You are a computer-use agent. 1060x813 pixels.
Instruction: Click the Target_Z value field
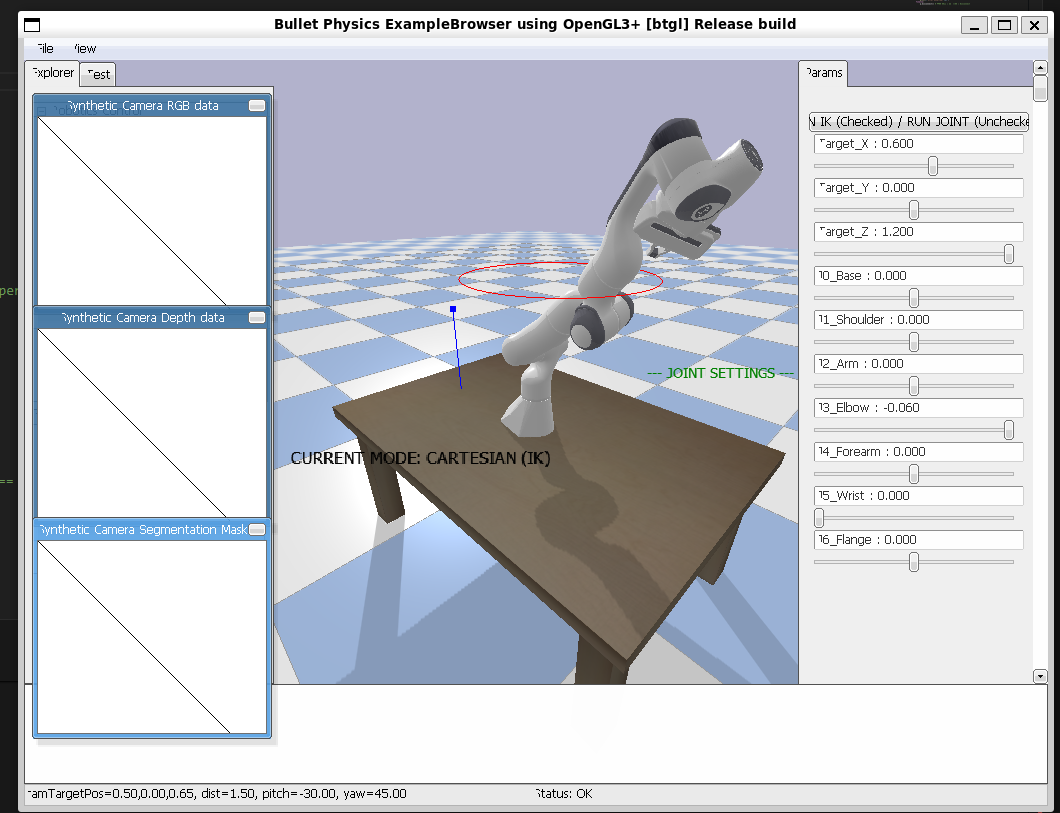pos(919,232)
